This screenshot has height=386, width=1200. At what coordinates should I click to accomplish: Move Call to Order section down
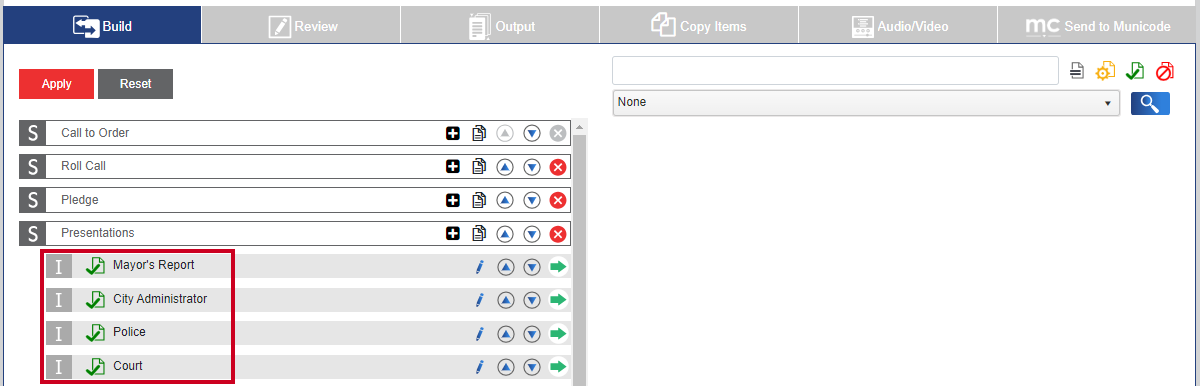(x=532, y=133)
